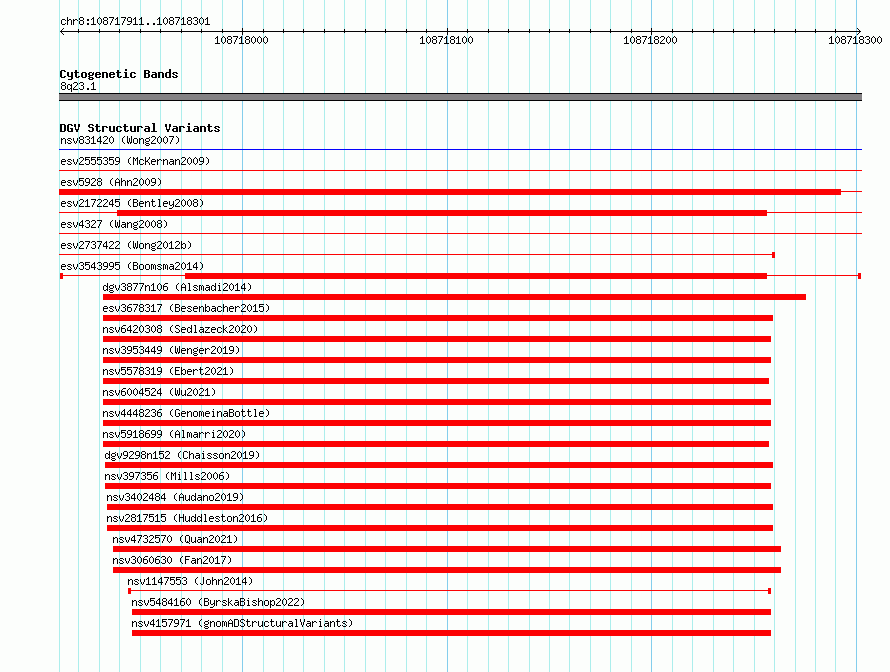Click the left arrow end of the ruler
Viewport: 890px width, 672px height.
[62, 31]
